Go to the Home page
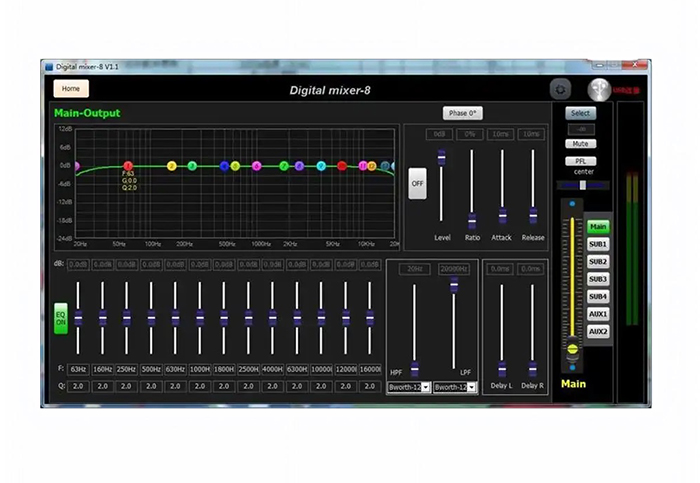 click(71, 88)
